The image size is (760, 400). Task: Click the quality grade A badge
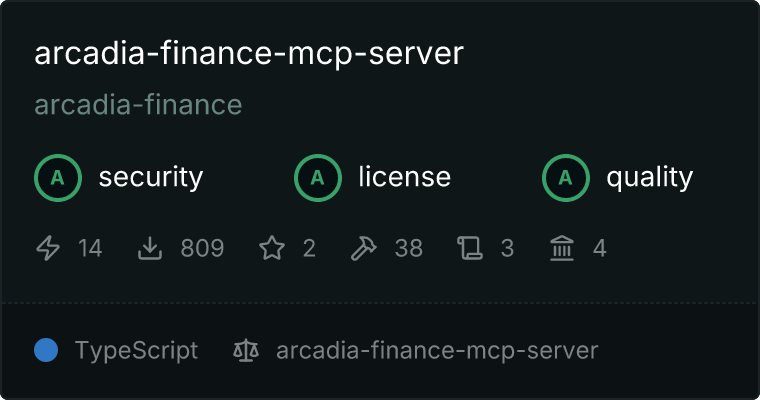(566, 178)
